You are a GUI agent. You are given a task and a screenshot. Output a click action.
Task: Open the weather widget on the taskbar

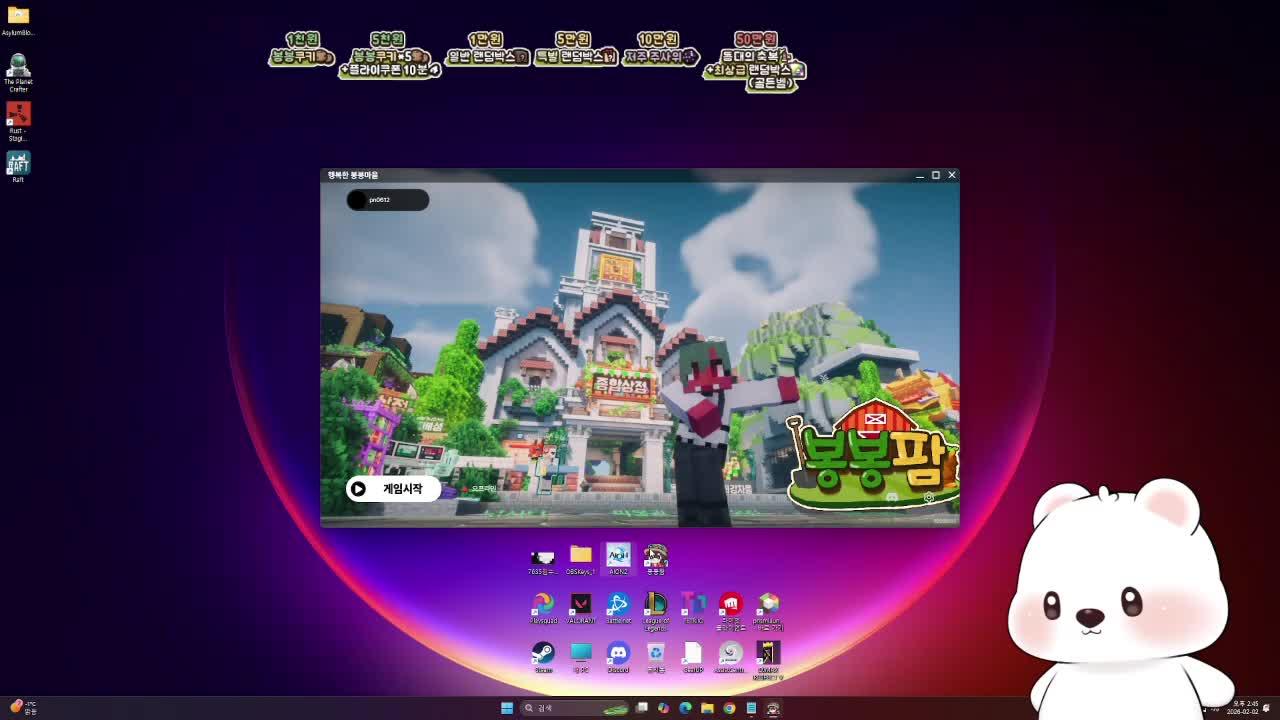tap(23, 707)
